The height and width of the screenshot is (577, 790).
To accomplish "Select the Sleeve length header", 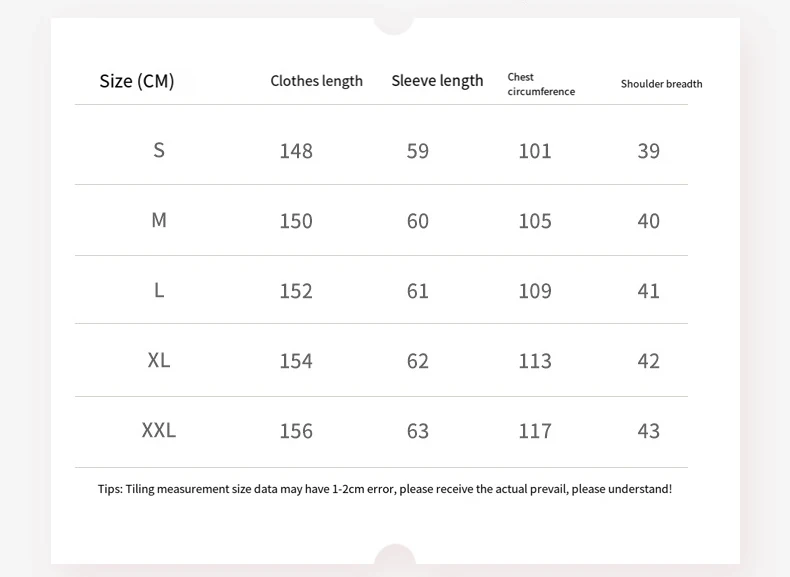I will pyautogui.click(x=437, y=81).
